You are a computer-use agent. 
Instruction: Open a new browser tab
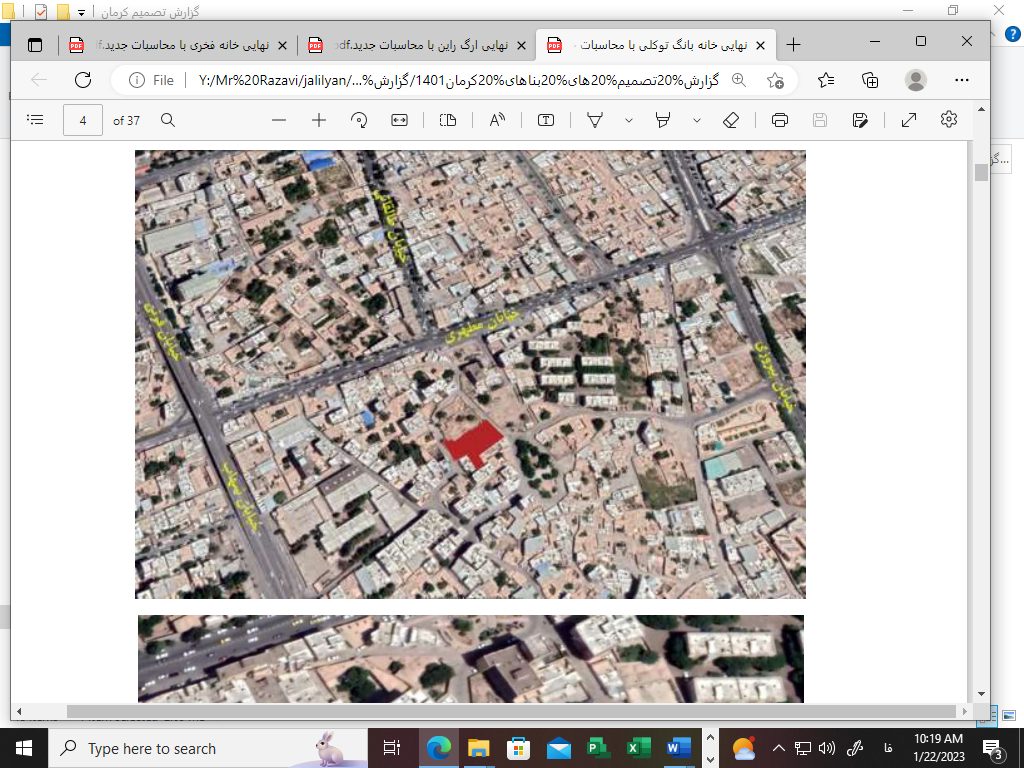pyautogui.click(x=794, y=45)
